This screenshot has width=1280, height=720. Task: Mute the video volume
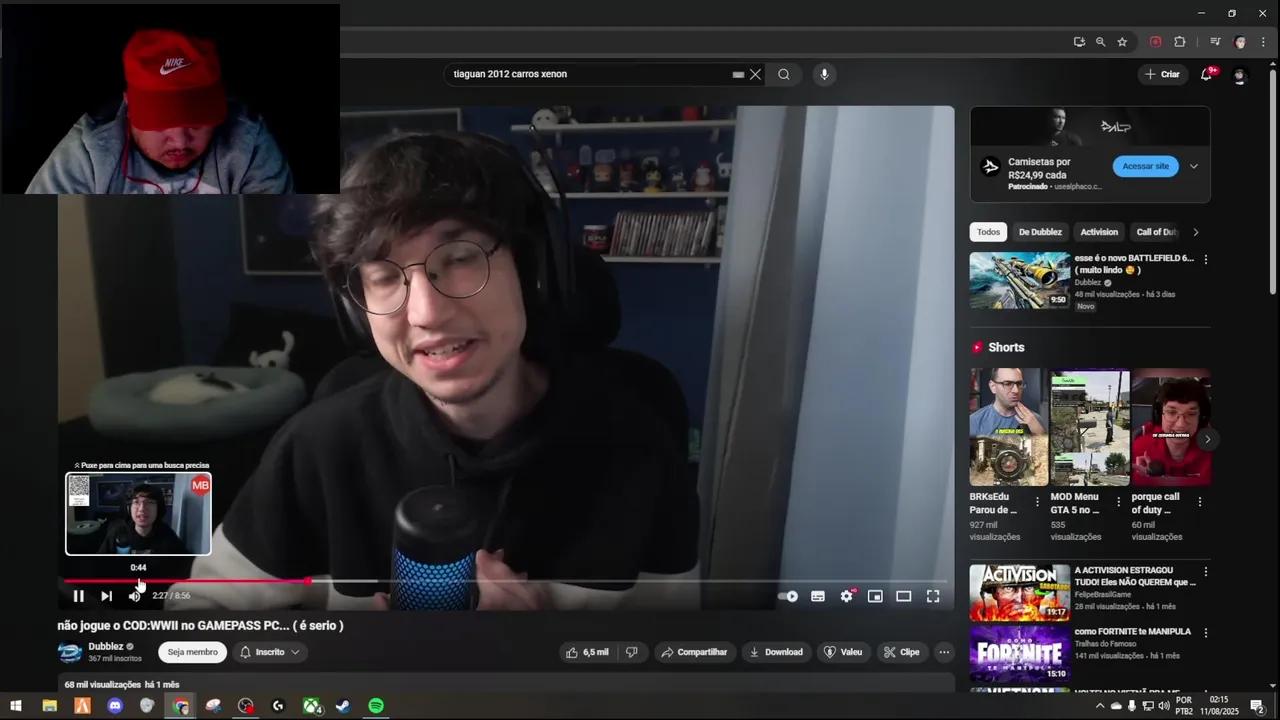pyautogui.click(x=134, y=595)
